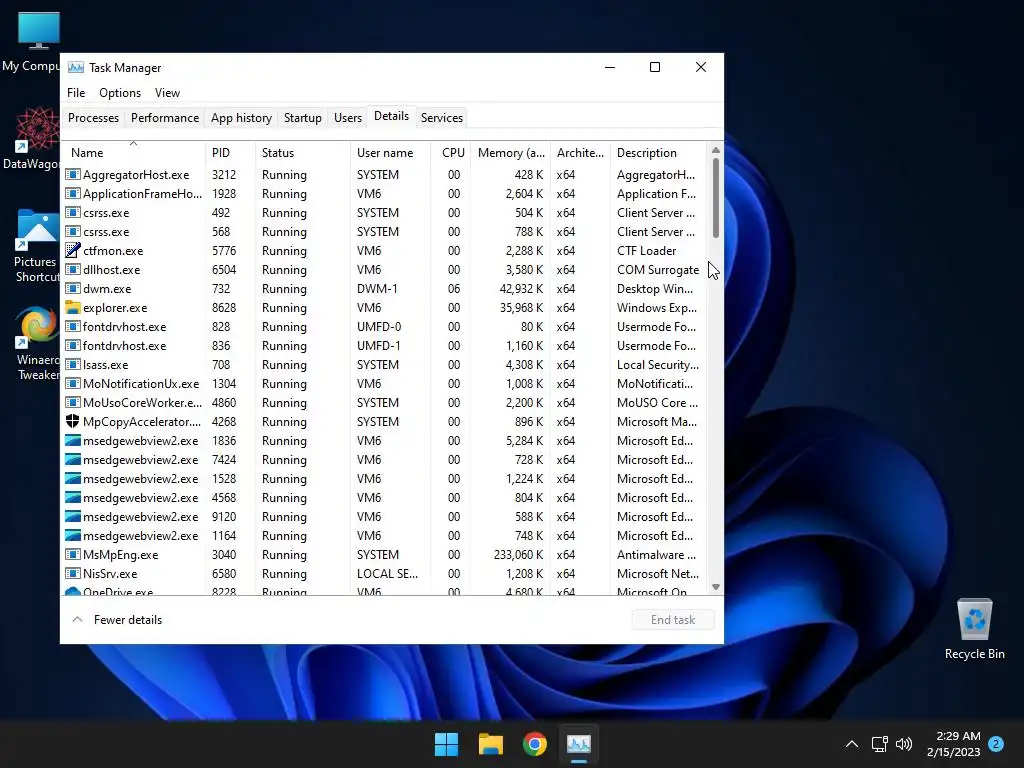Switch to the Users tab
Screen dimensions: 1024x768
pos(347,118)
